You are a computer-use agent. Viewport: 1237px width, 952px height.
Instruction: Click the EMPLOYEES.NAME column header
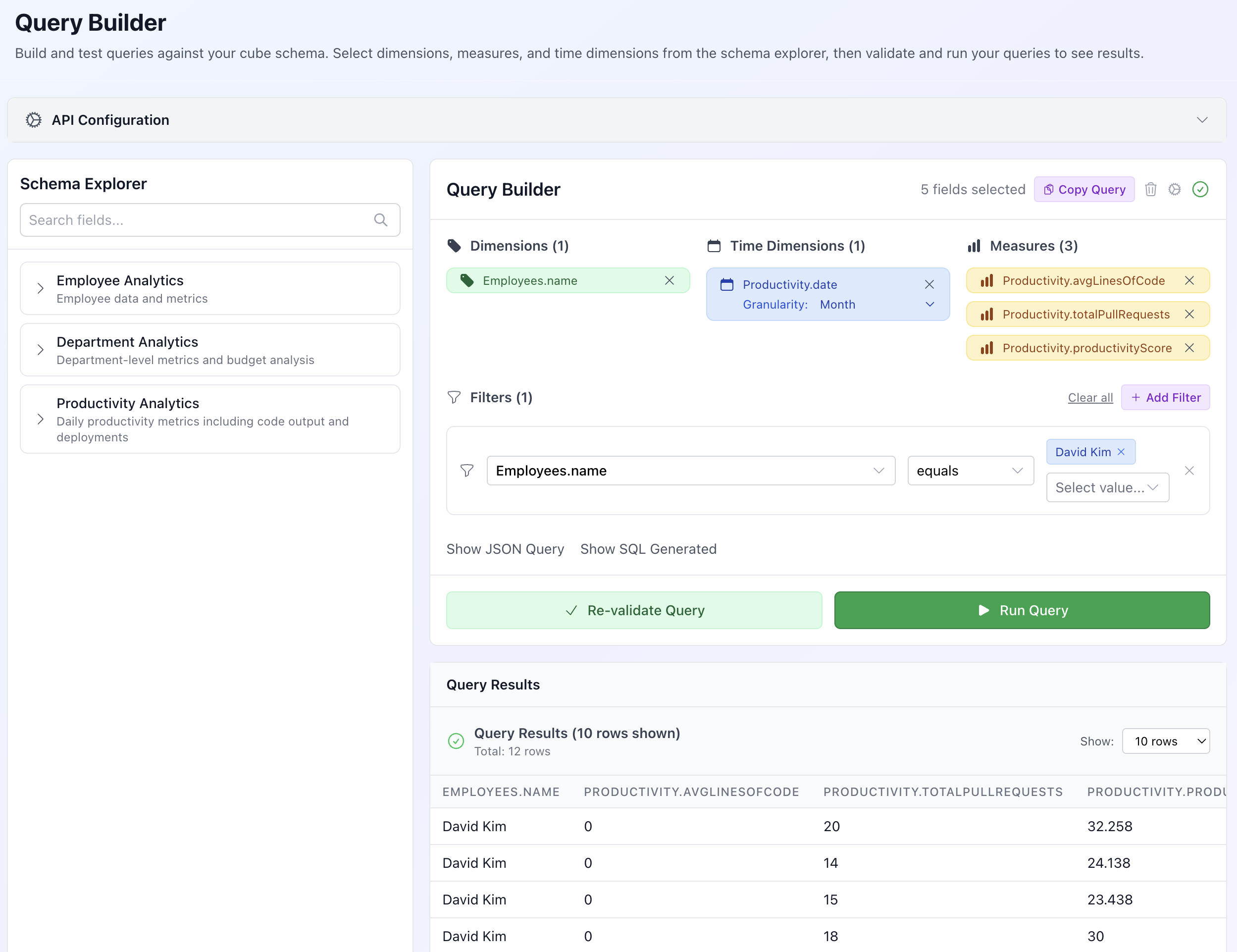click(x=501, y=792)
